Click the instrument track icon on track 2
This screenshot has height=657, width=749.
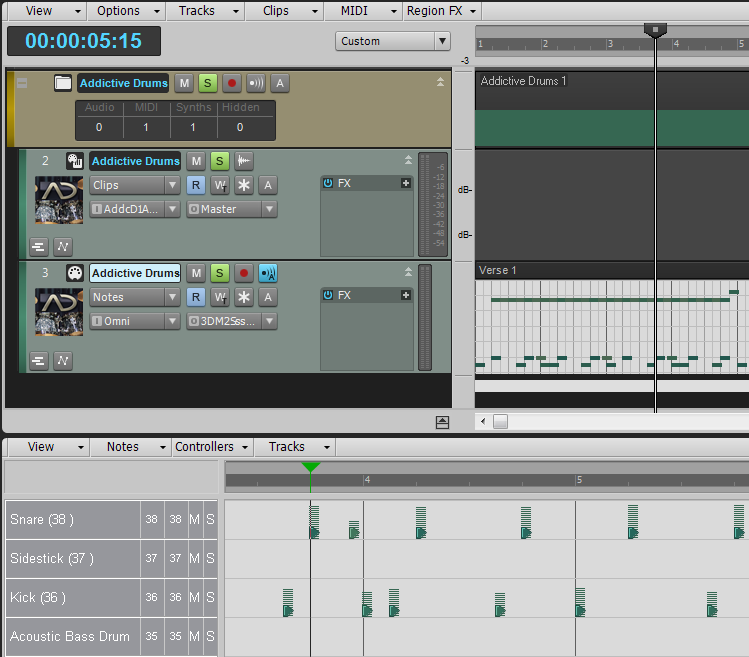tap(75, 161)
